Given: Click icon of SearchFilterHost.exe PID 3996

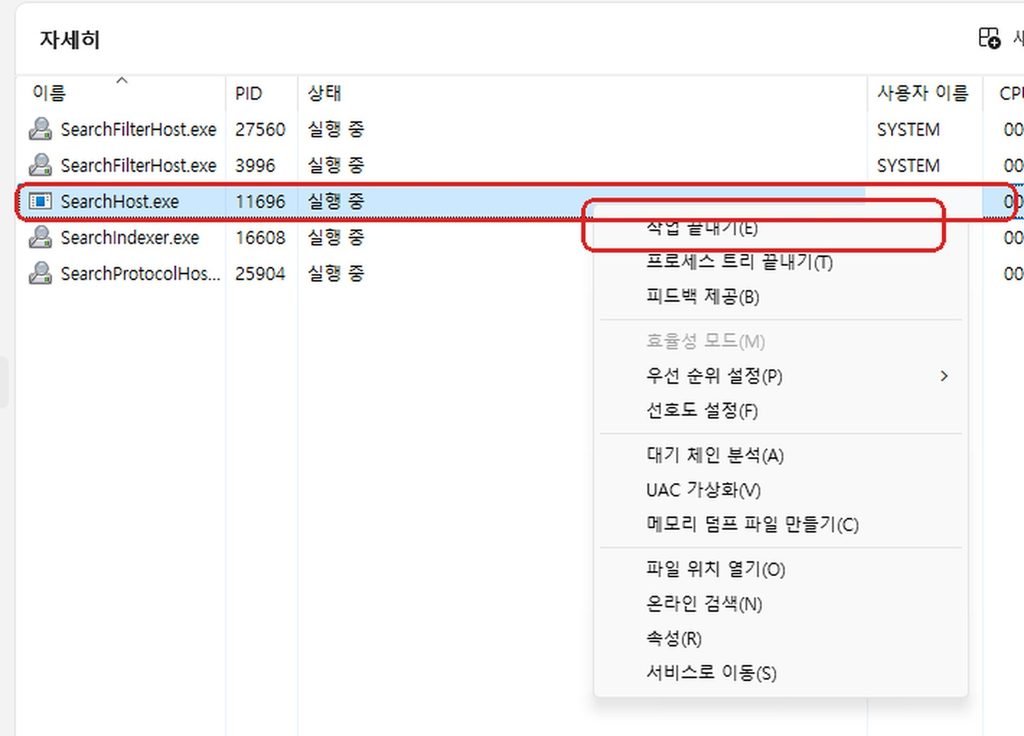Looking at the screenshot, I should click(x=40, y=165).
